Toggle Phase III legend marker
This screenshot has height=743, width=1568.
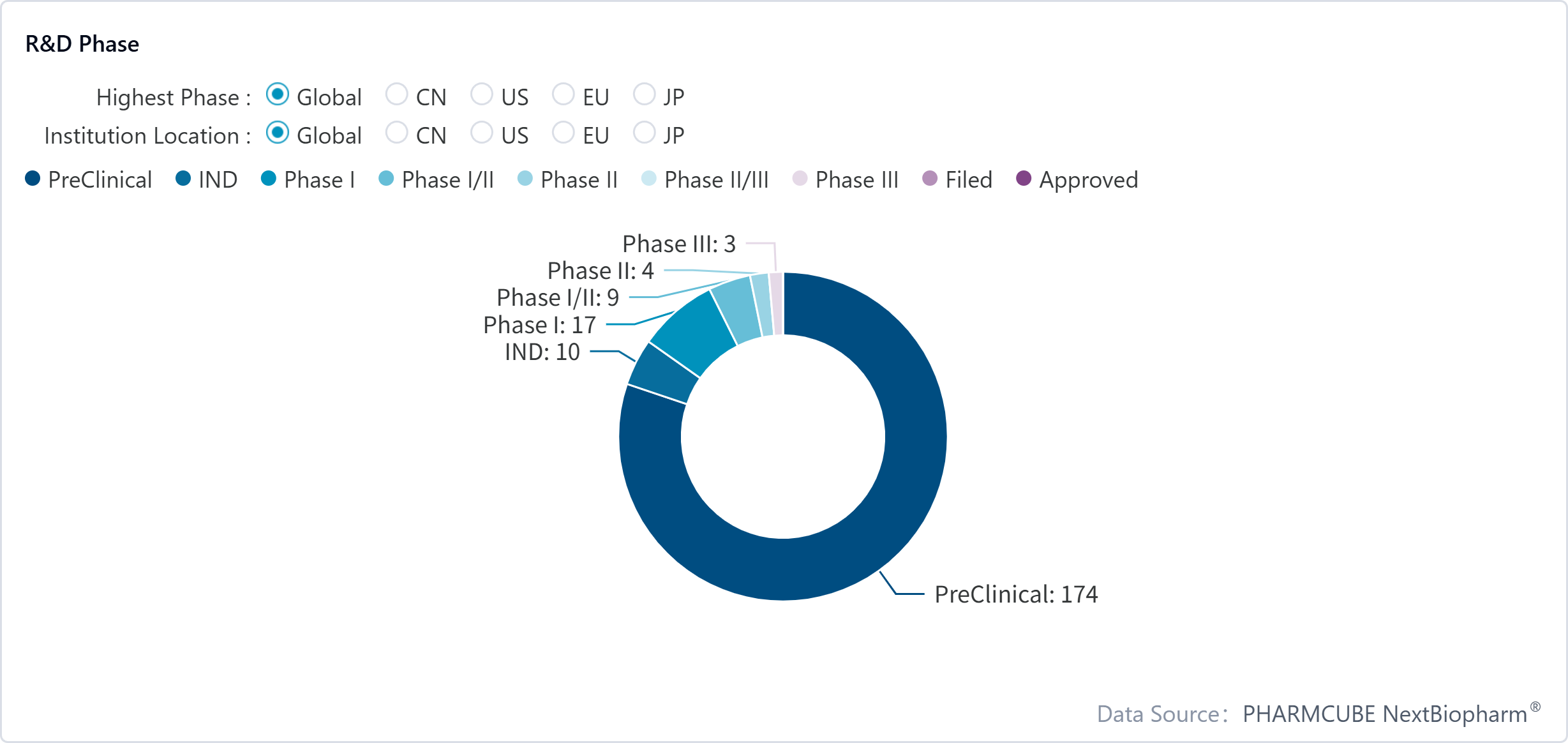[x=800, y=179]
